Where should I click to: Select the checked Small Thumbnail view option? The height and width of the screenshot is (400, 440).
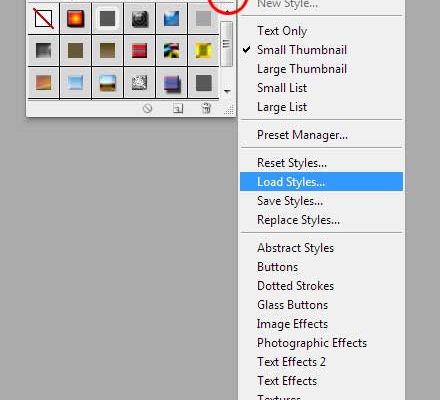point(302,50)
